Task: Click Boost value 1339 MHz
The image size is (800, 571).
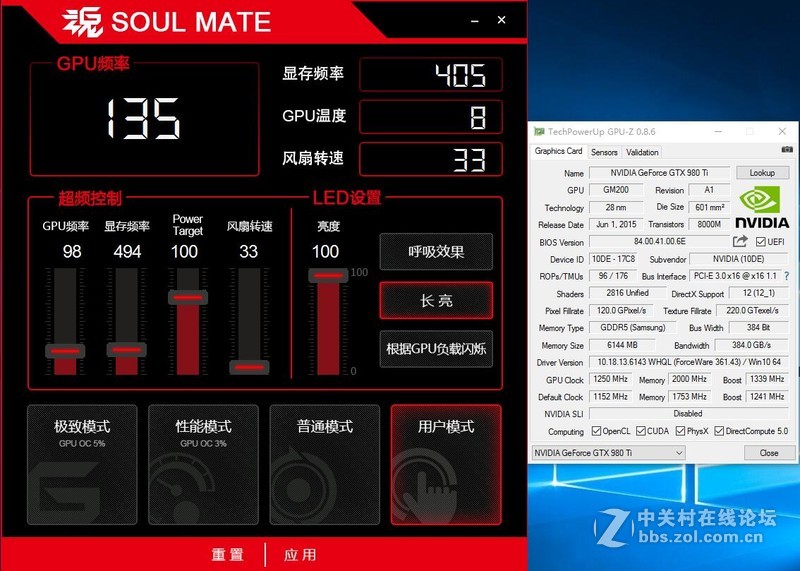Action: coord(766,379)
